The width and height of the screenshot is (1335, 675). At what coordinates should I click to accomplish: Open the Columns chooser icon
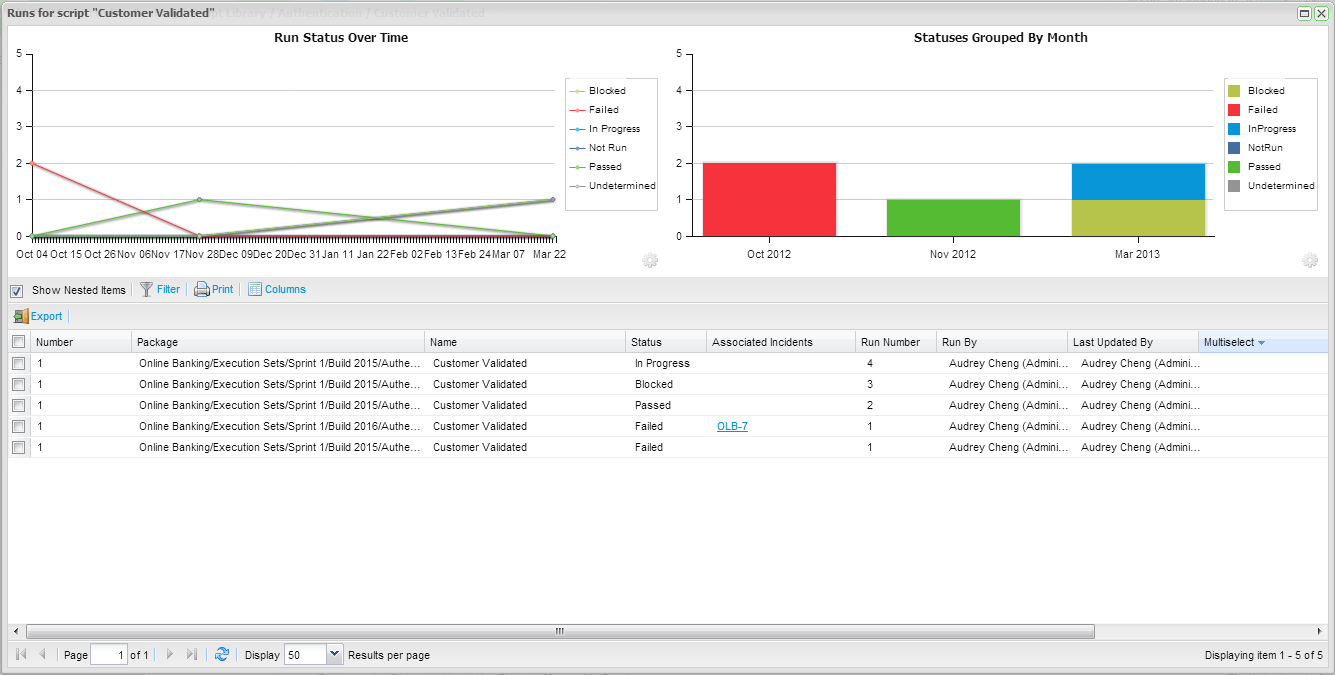pos(255,290)
